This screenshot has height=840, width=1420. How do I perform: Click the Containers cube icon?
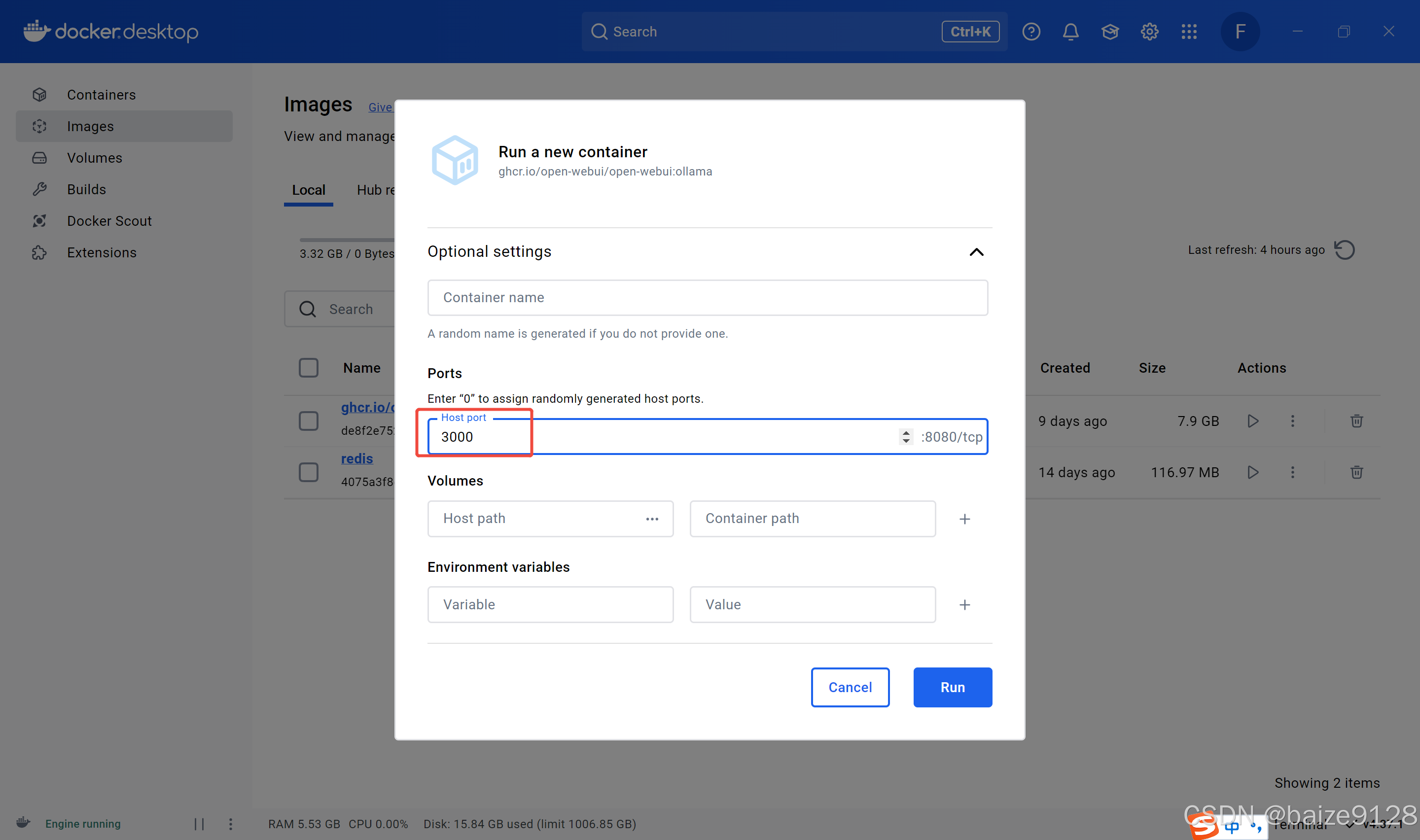coord(39,95)
